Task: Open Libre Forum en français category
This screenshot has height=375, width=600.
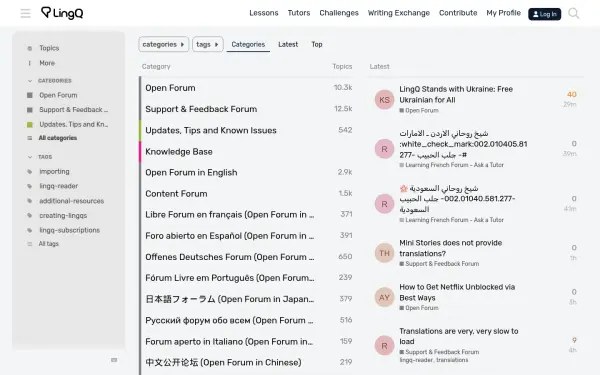Action: point(230,215)
